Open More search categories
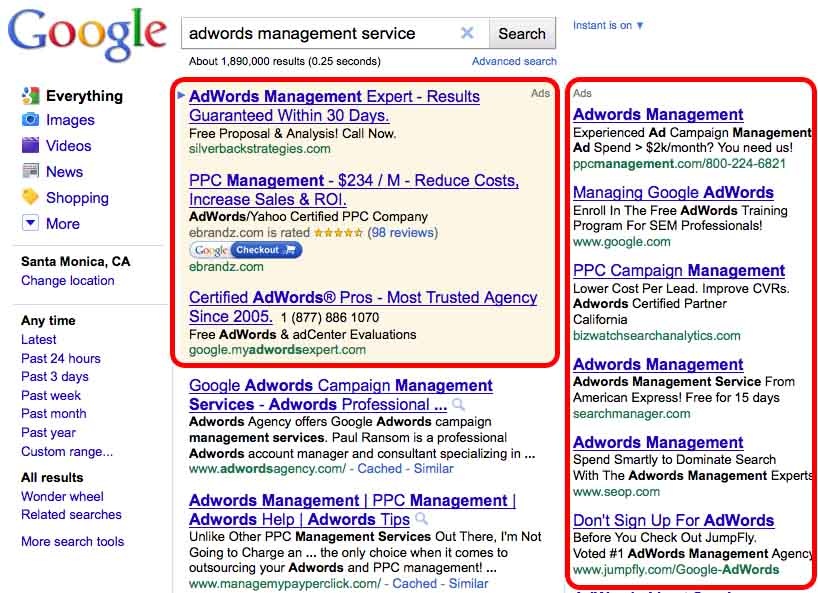Image resolution: width=818 pixels, height=593 pixels. [x=63, y=224]
